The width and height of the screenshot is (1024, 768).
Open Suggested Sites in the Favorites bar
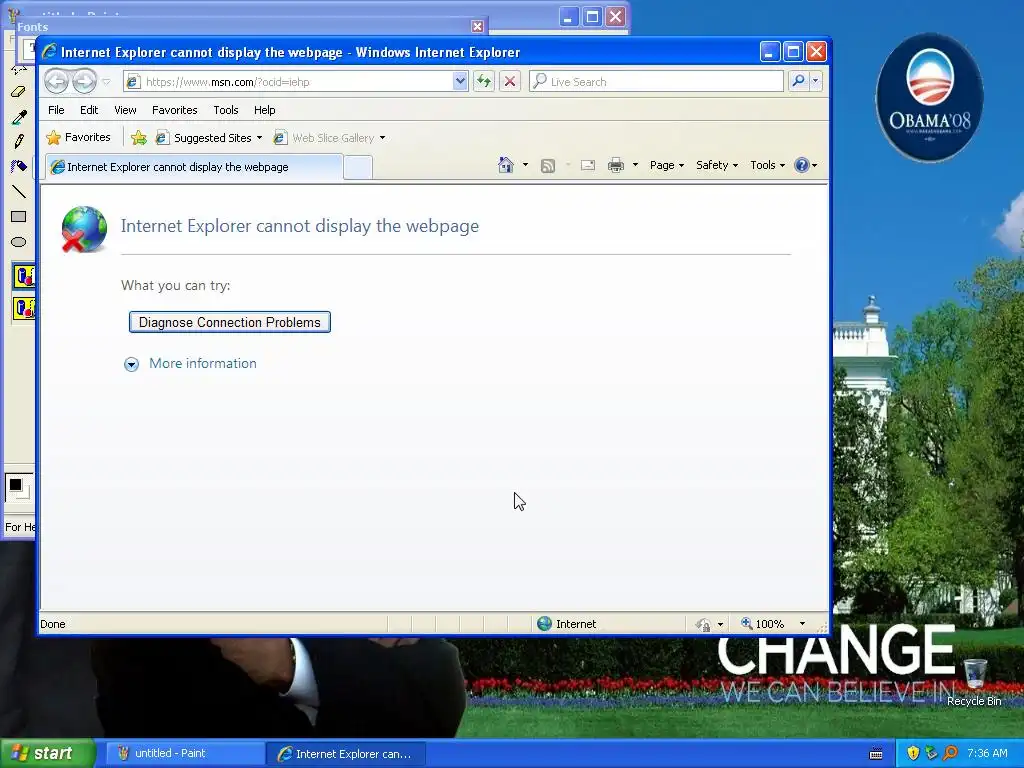coord(208,138)
